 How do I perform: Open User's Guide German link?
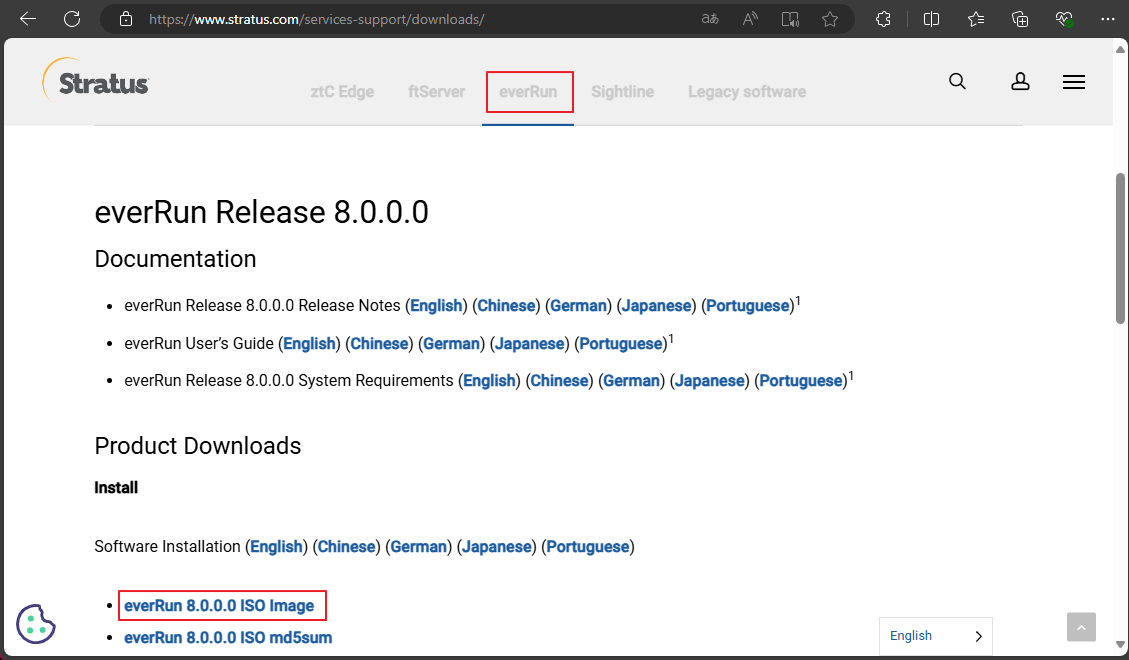451,344
